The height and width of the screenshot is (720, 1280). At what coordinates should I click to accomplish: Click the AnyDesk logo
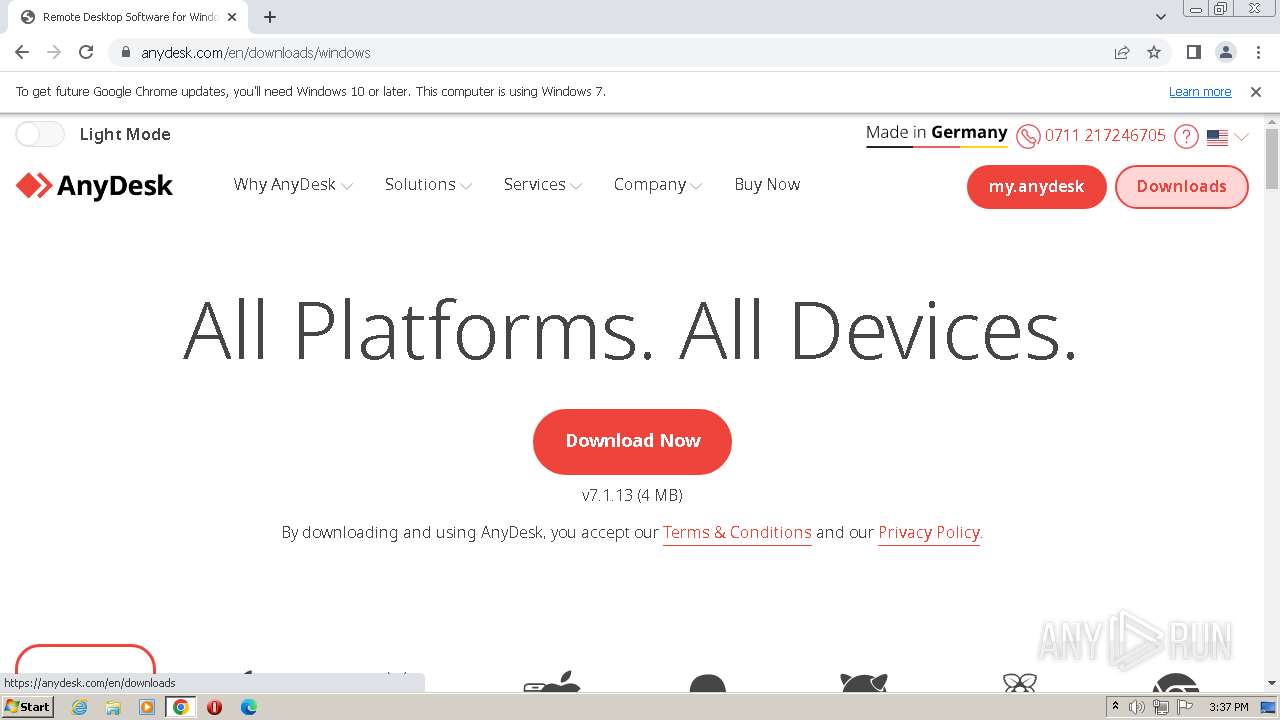coord(95,186)
